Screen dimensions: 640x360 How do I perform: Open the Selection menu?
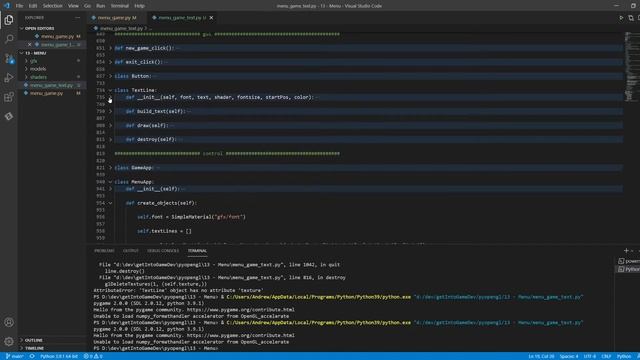pyautogui.click(x=53, y=6)
